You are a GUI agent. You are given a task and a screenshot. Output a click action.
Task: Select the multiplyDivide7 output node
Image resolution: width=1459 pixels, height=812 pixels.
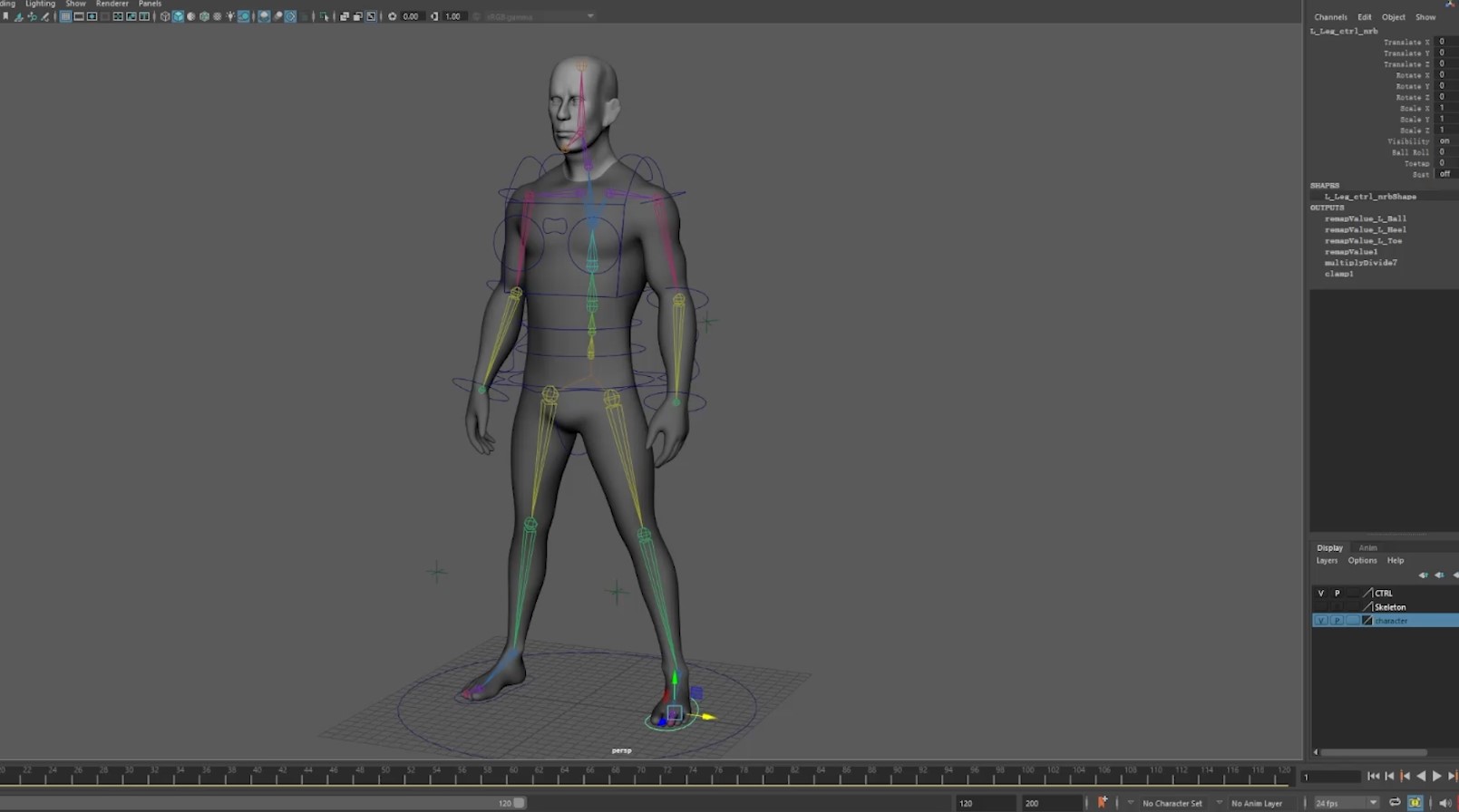1360,263
